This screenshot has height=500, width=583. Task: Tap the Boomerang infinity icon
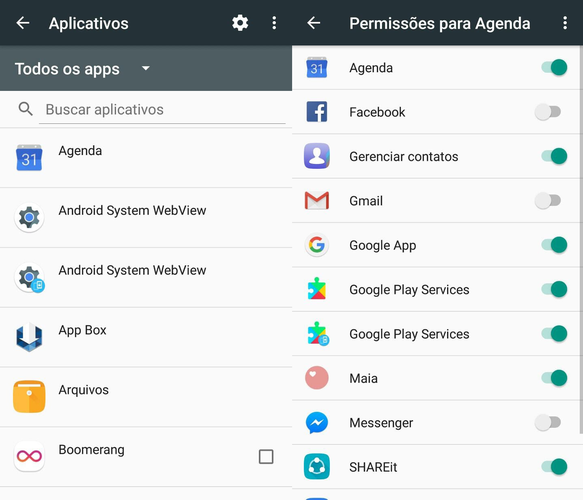29,456
